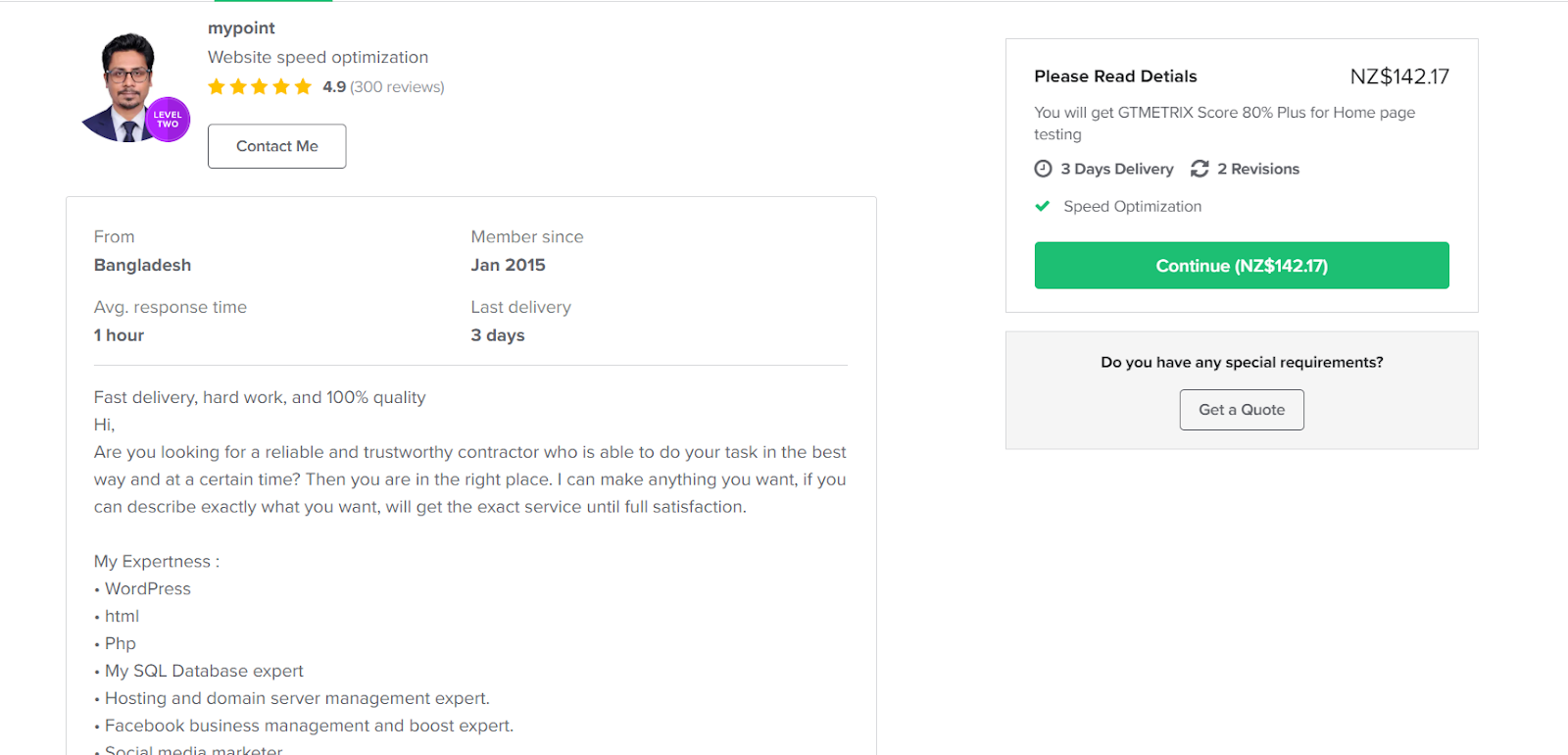Click the third gold rating star
This screenshot has height=755, width=1568.
(x=260, y=86)
